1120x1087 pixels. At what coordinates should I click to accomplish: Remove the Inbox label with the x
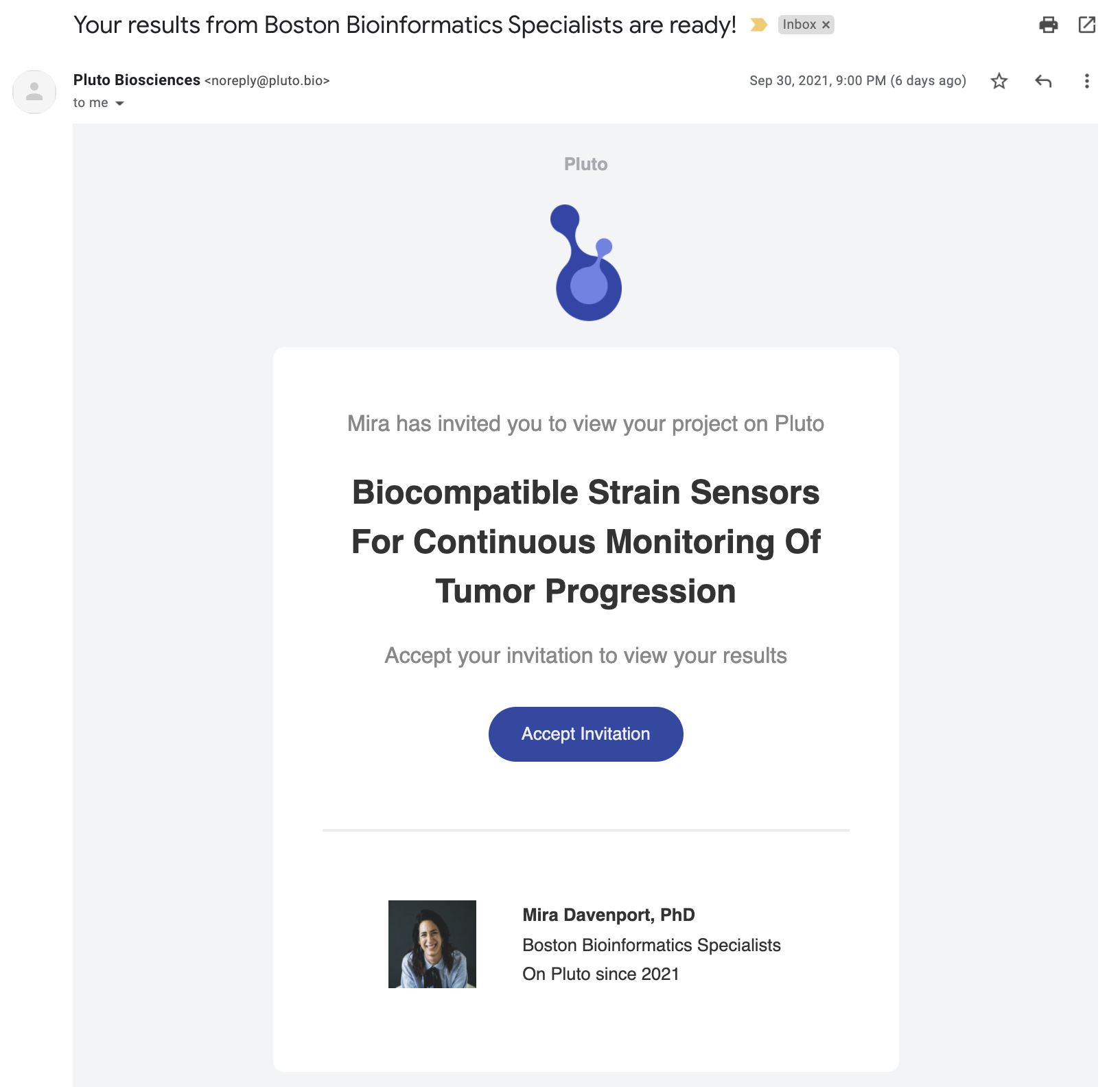[826, 25]
